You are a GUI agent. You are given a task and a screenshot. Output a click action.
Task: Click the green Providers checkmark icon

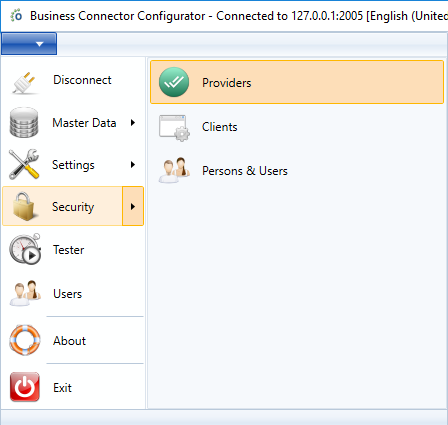tap(174, 82)
